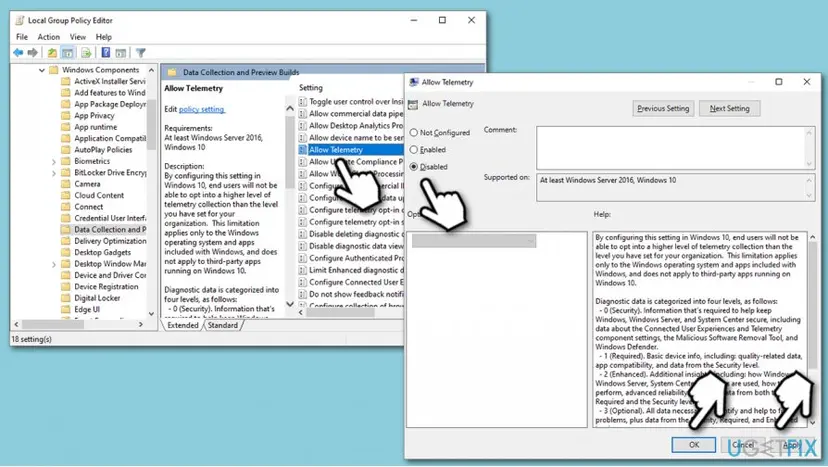The width and height of the screenshot is (828, 467).
Task: Switch to the Standard tab
Action: (223, 325)
